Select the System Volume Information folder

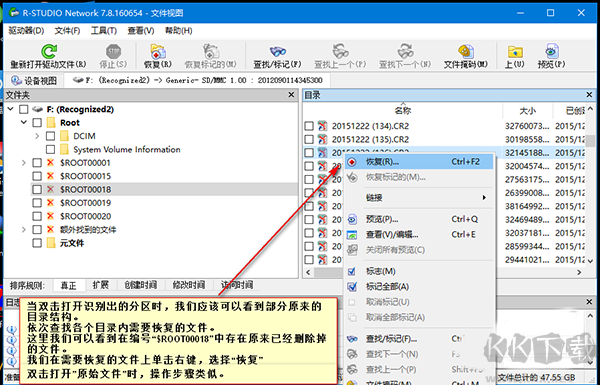point(127,150)
